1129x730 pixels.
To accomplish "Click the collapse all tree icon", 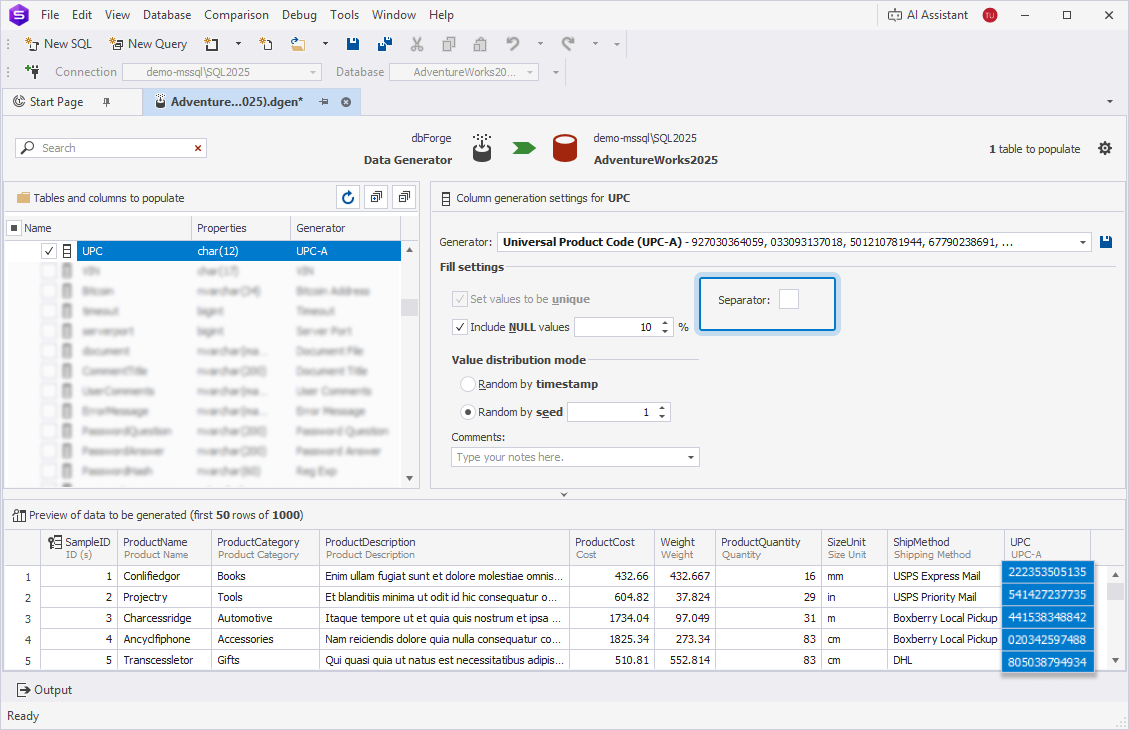I will tap(404, 197).
